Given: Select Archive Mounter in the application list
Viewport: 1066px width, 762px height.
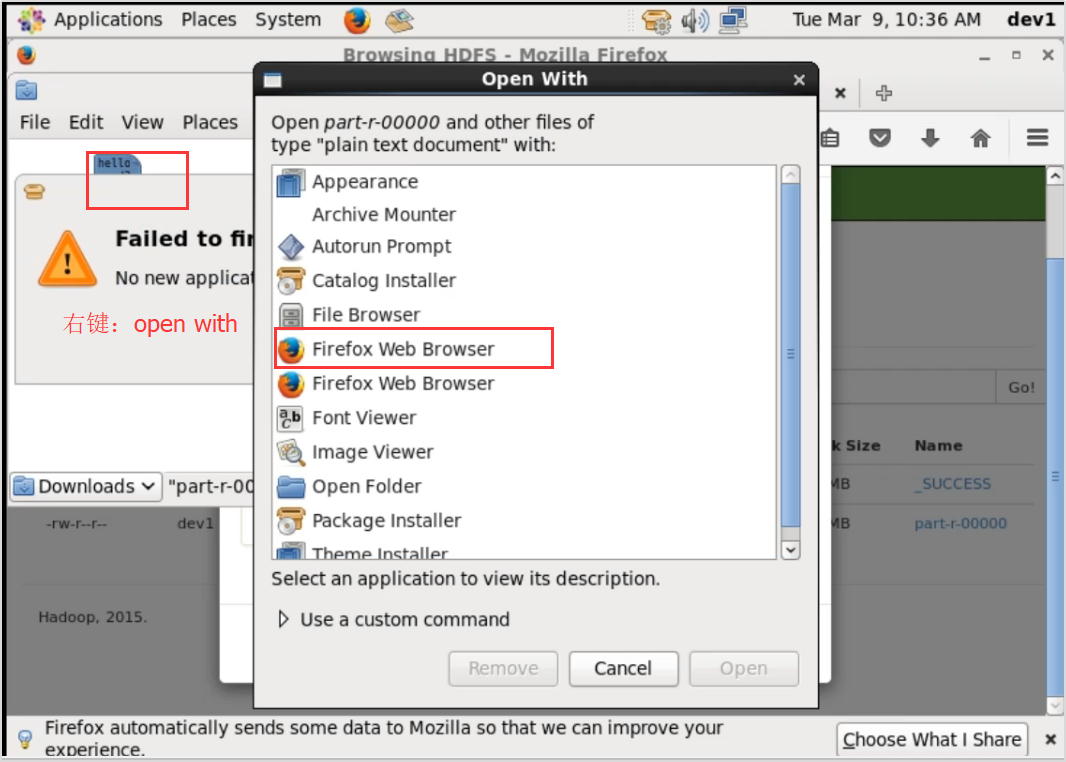Looking at the screenshot, I should [x=524, y=215].
